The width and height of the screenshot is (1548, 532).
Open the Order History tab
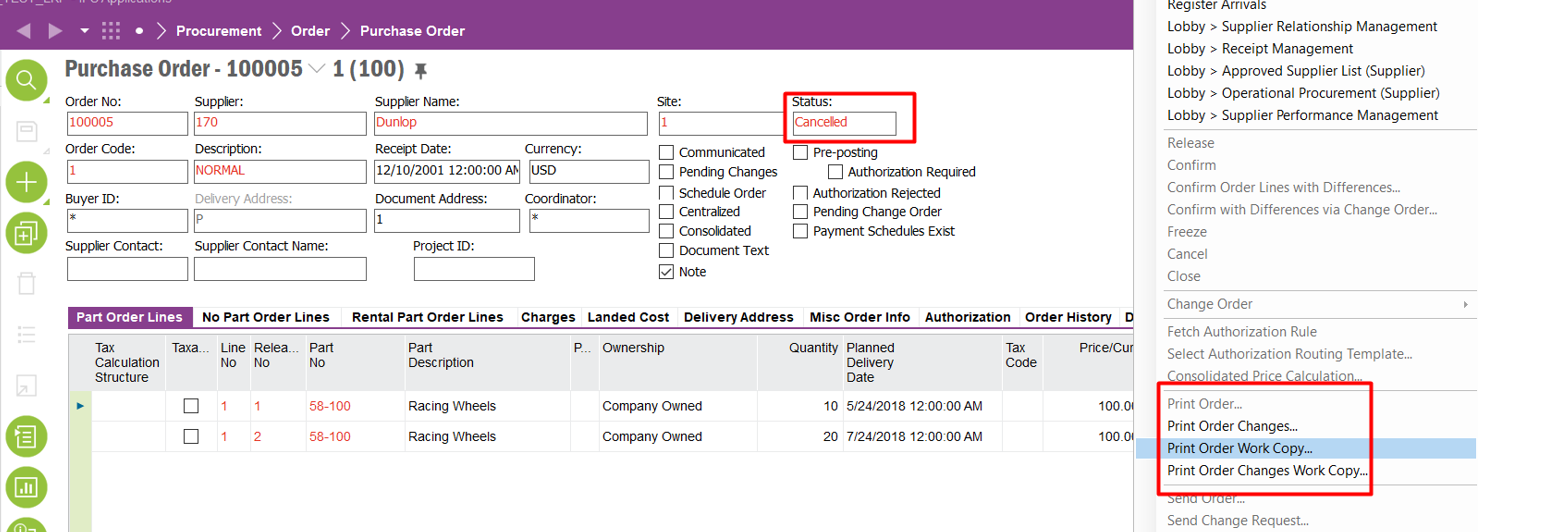click(1068, 317)
